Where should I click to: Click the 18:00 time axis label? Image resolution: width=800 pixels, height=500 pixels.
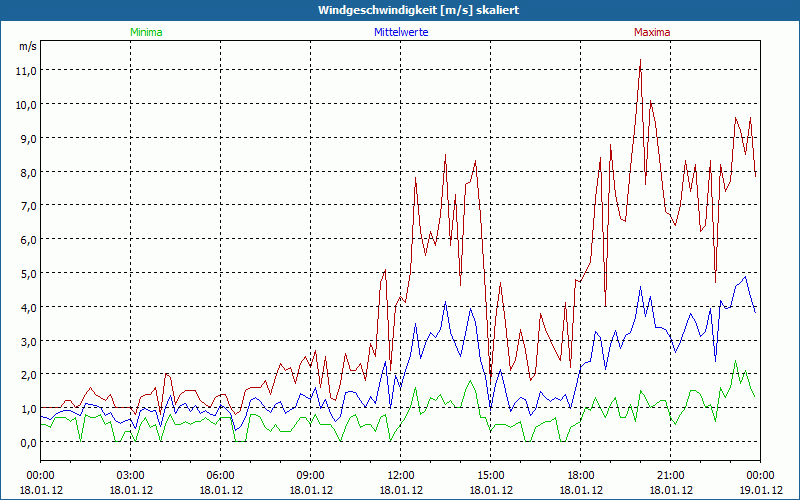(581, 476)
